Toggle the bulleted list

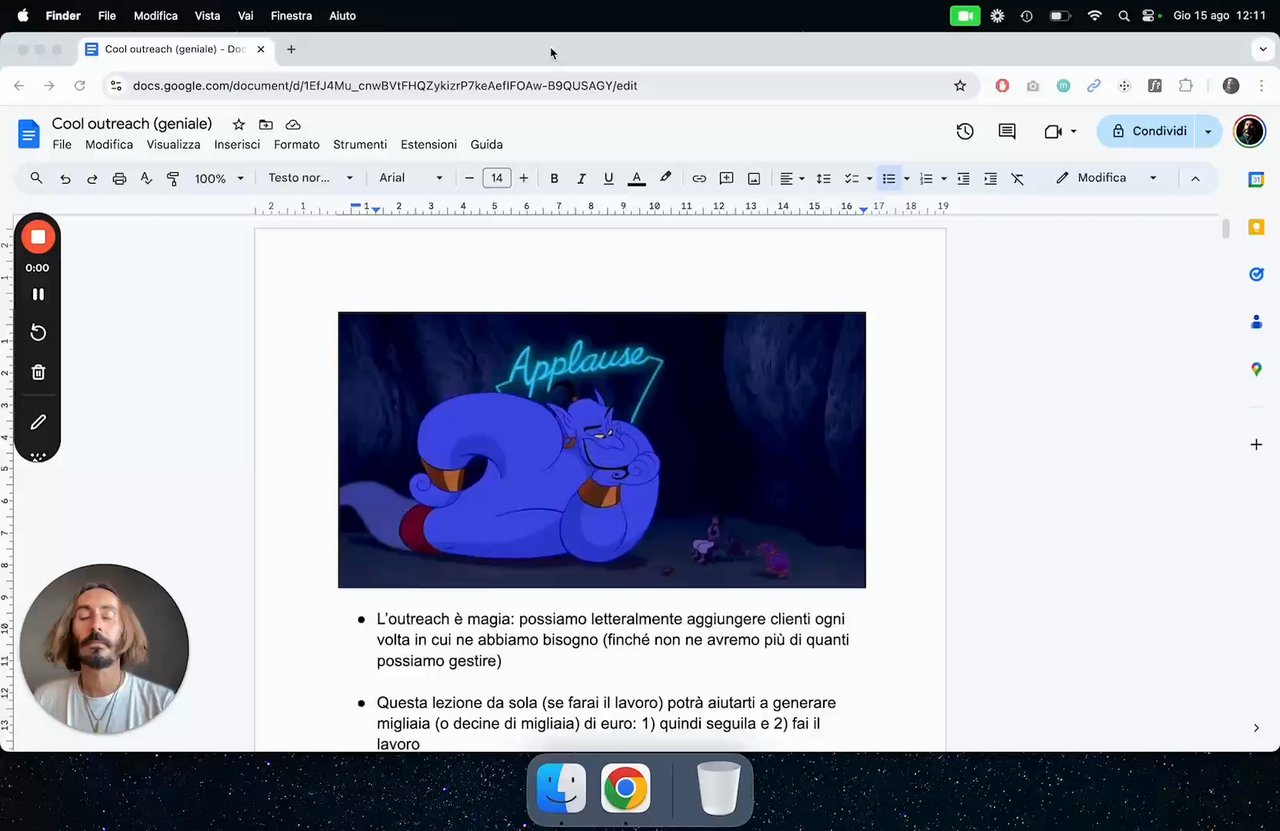[x=888, y=178]
